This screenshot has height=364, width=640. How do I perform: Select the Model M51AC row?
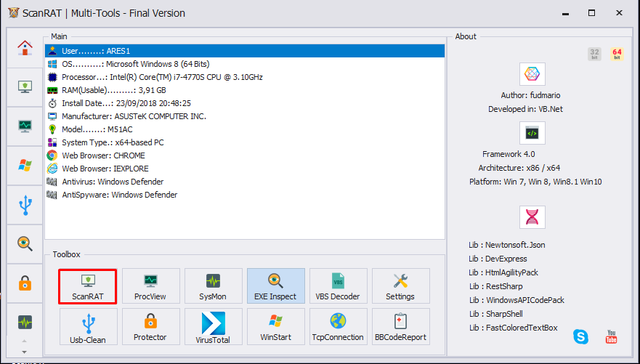(244, 129)
